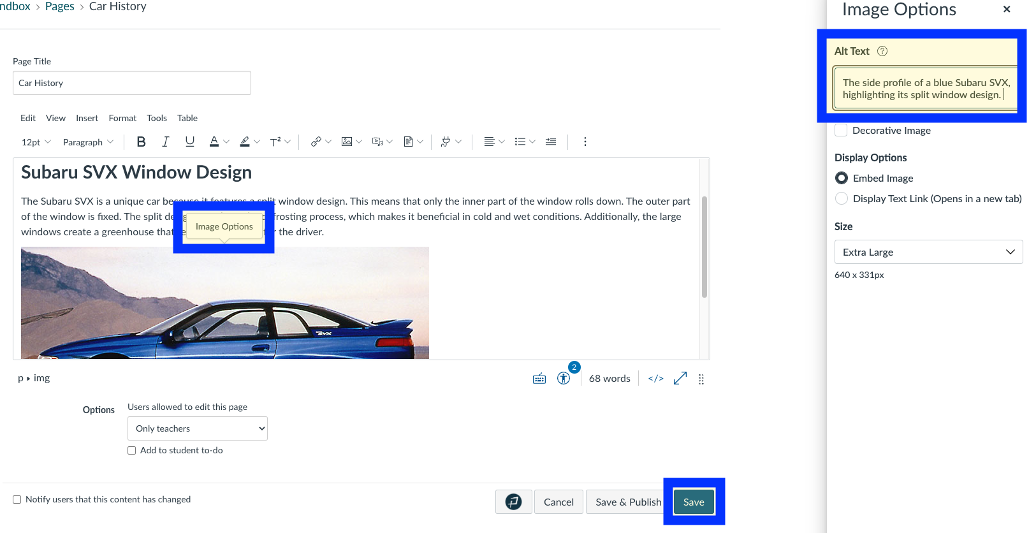This screenshot has width=1030, height=534.
Task: Apply background highlight color with marker icon
Action: 244,142
